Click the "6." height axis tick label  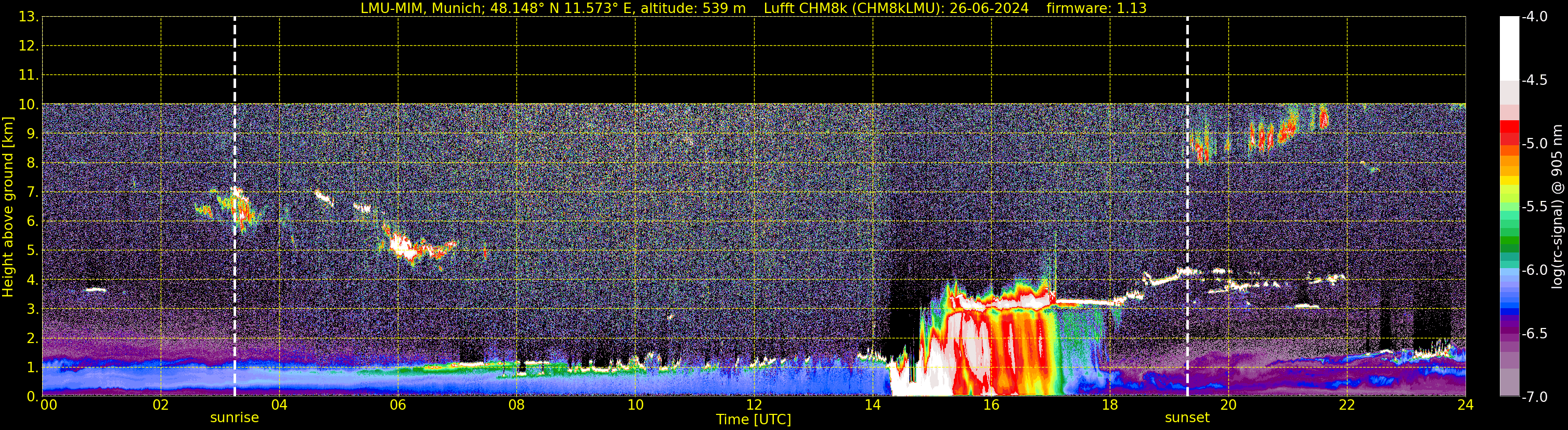coord(32,222)
